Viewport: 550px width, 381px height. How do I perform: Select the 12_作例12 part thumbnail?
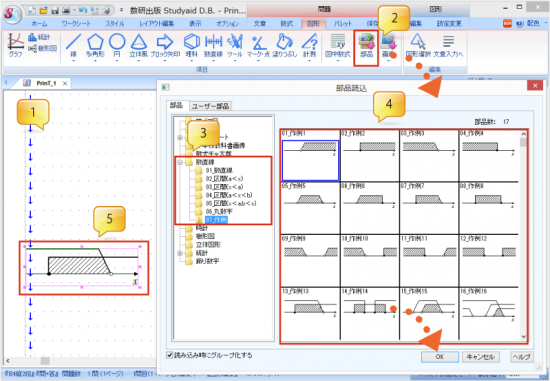(x=489, y=261)
